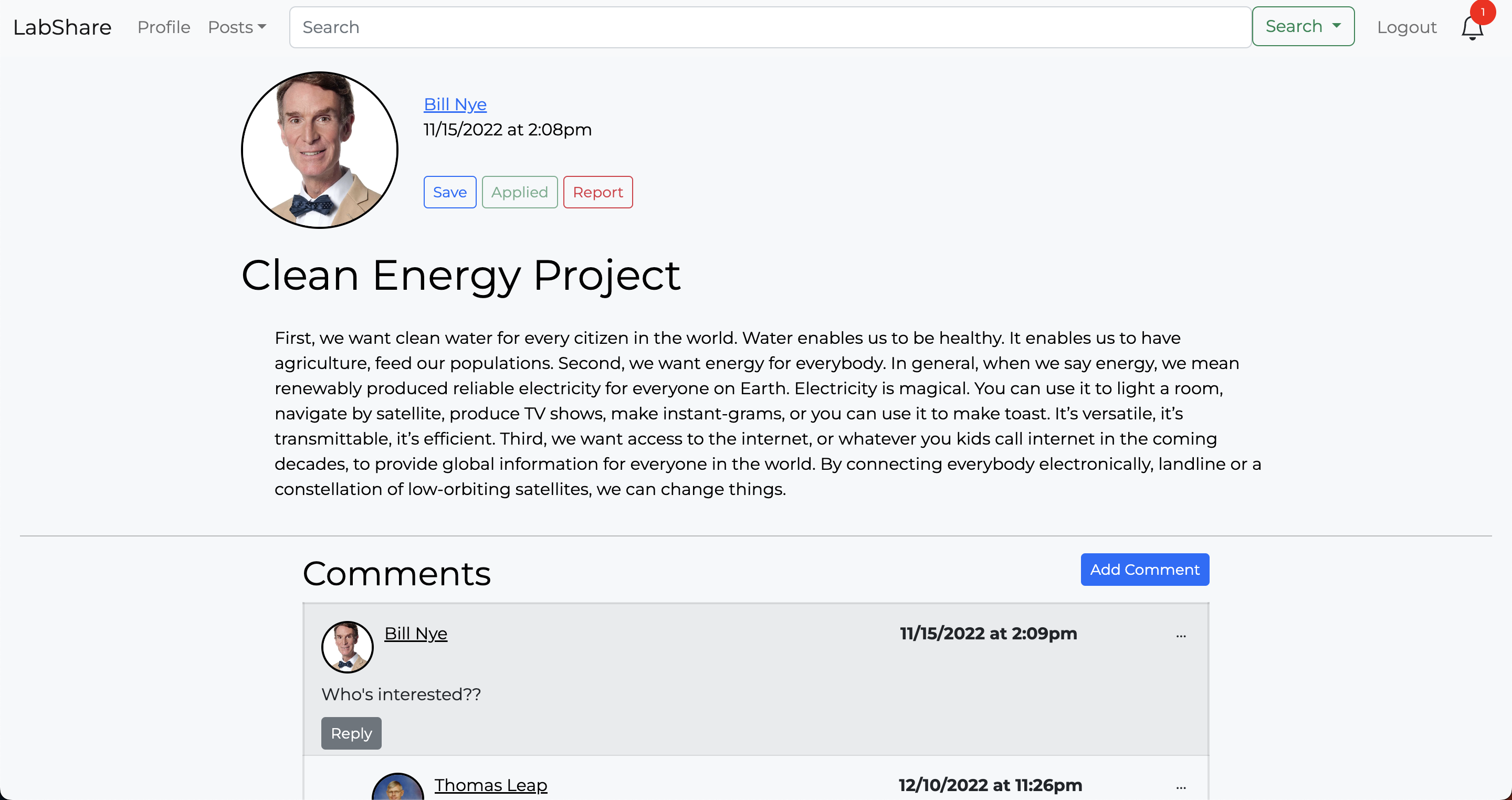Screen dimensions: 1512x800
Task: Click the red notification count badge
Action: click(1482, 12)
